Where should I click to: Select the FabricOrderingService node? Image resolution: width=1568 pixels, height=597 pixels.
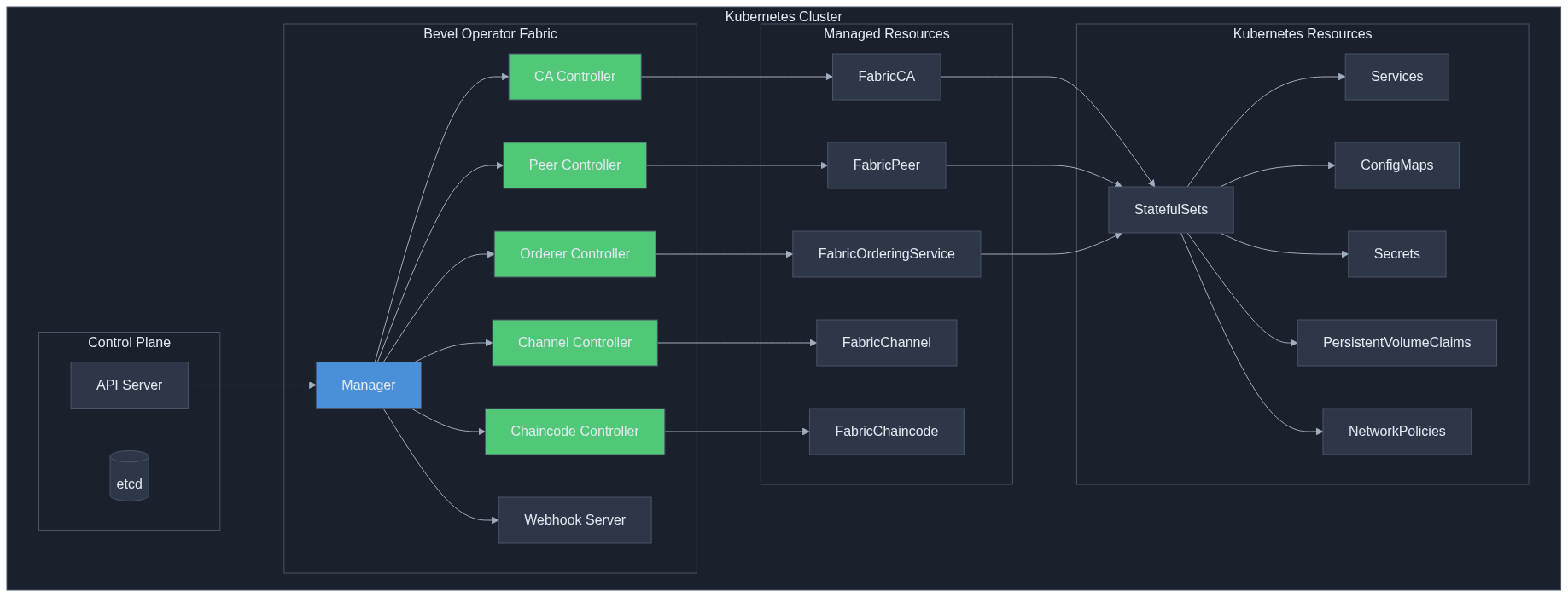[886, 254]
